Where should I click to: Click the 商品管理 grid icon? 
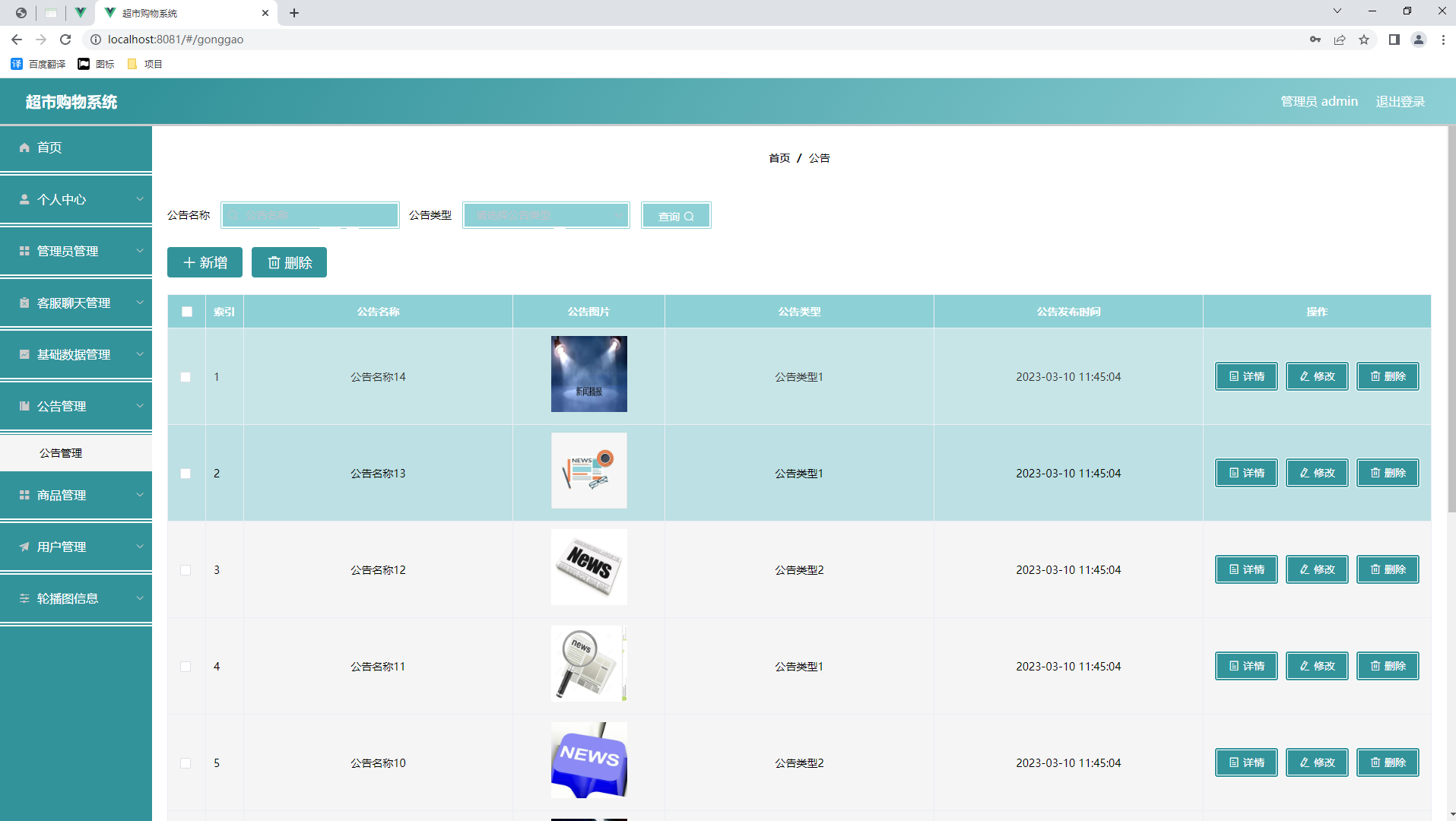pyautogui.click(x=24, y=495)
